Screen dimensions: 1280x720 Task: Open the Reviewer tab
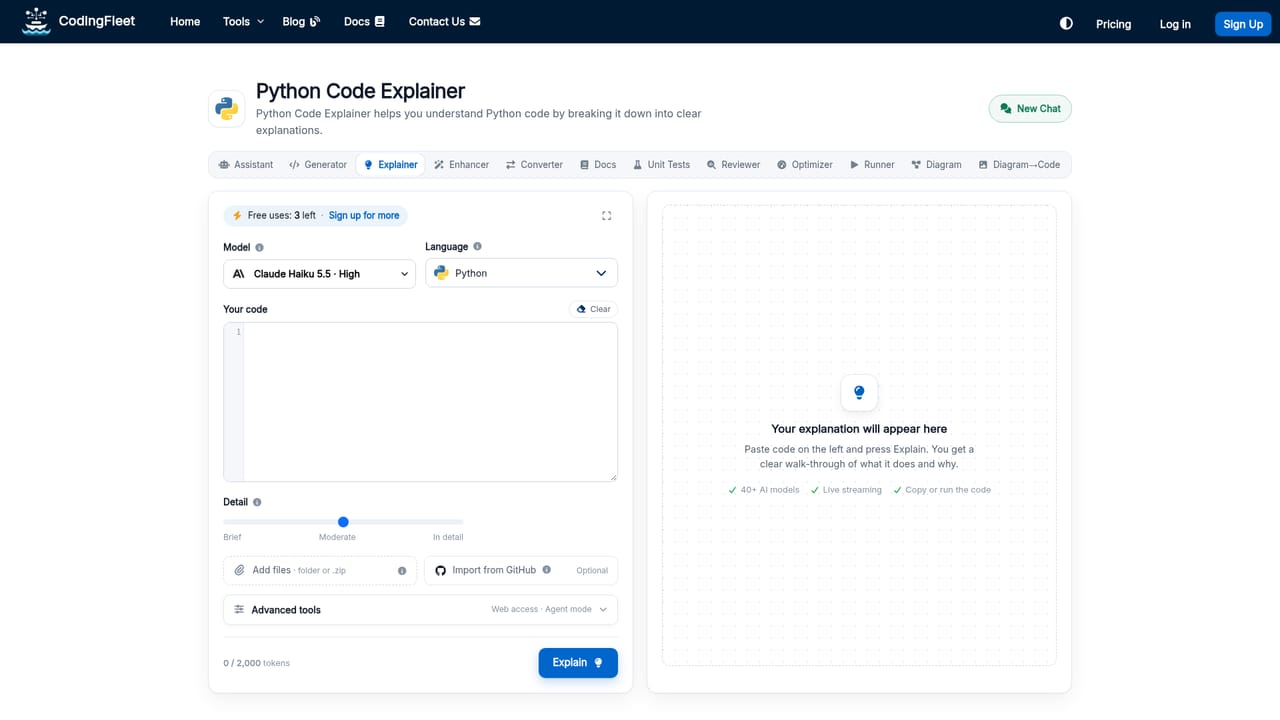(x=733, y=165)
